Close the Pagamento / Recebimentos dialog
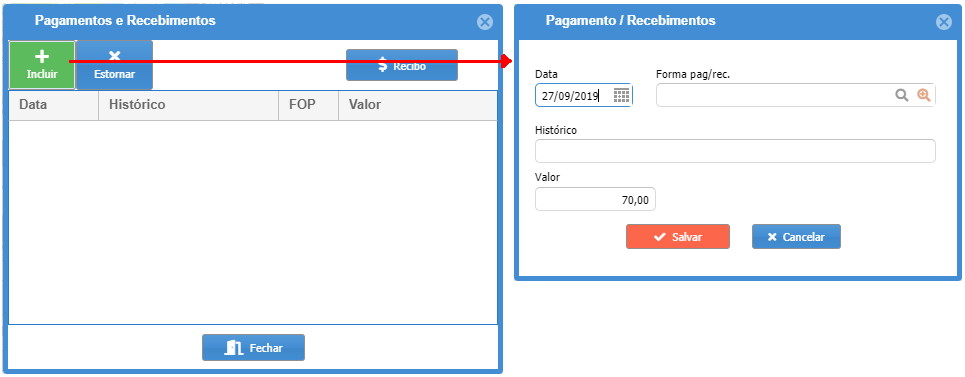This screenshot has height=377, width=965. pyautogui.click(x=944, y=22)
